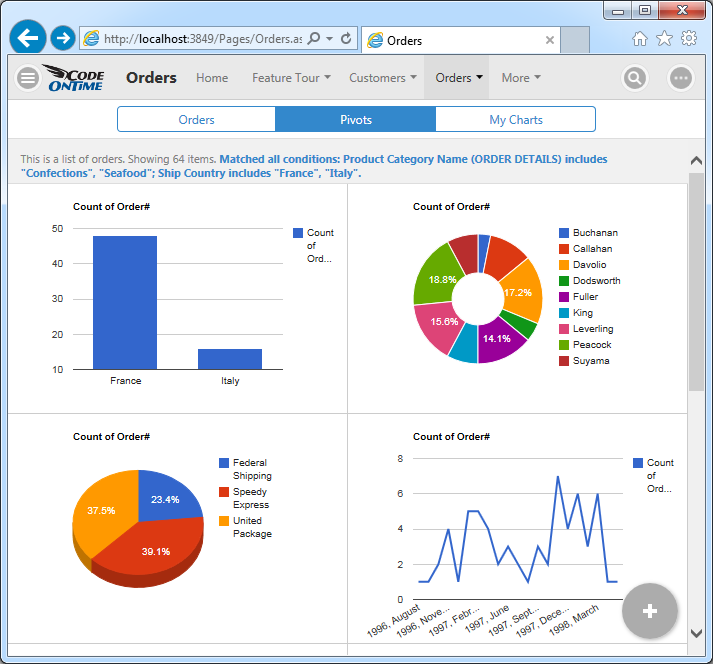
Task: Click the browser home icon
Action: 640,39
